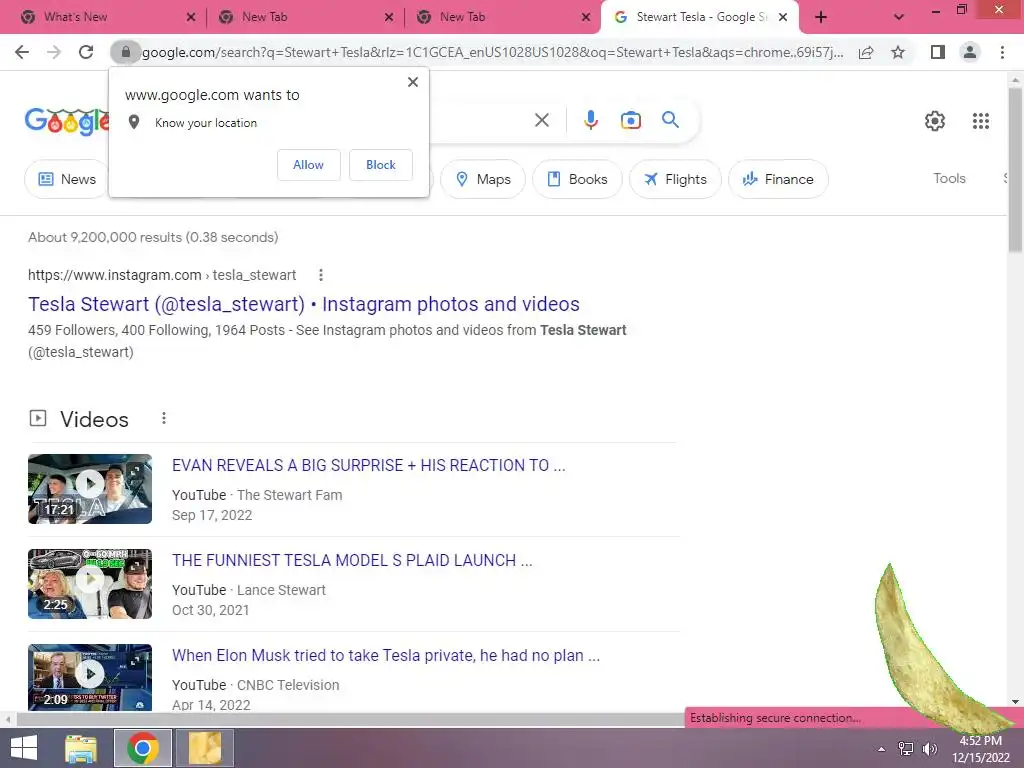Screen dimensions: 1024x768
Task: Play the 2:09 CNBC video thumbnail
Action: (x=90, y=677)
